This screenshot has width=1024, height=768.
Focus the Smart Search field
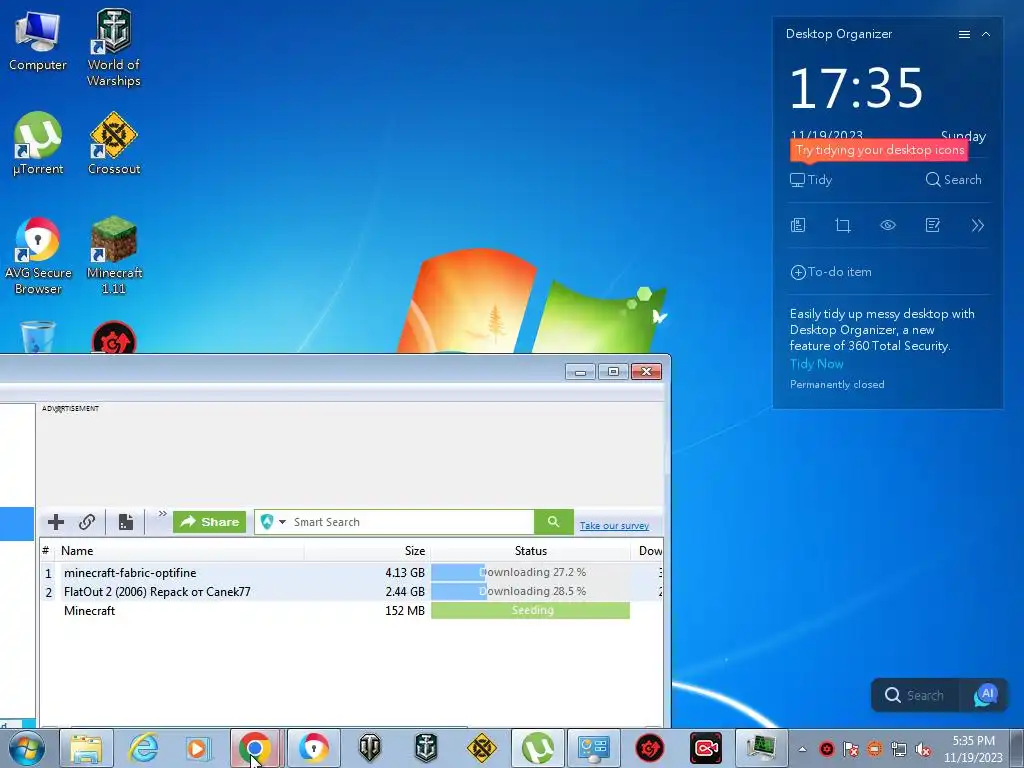411,522
